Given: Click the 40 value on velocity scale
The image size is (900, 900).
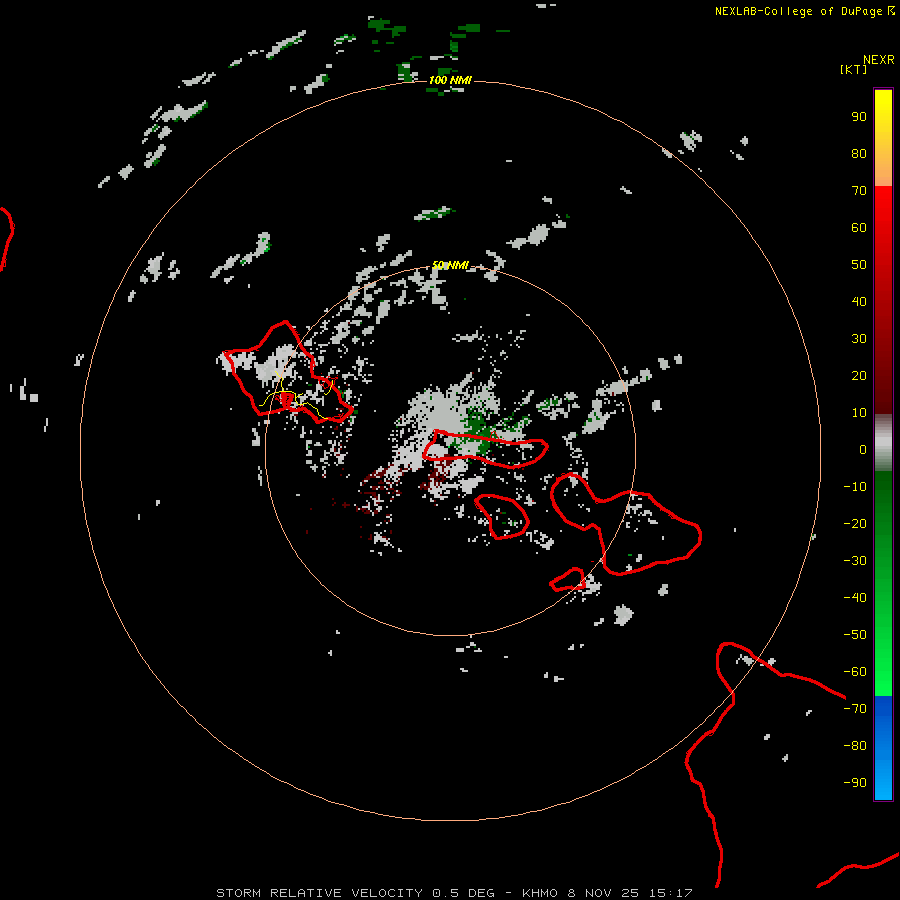Looking at the screenshot, I should tap(859, 301).
